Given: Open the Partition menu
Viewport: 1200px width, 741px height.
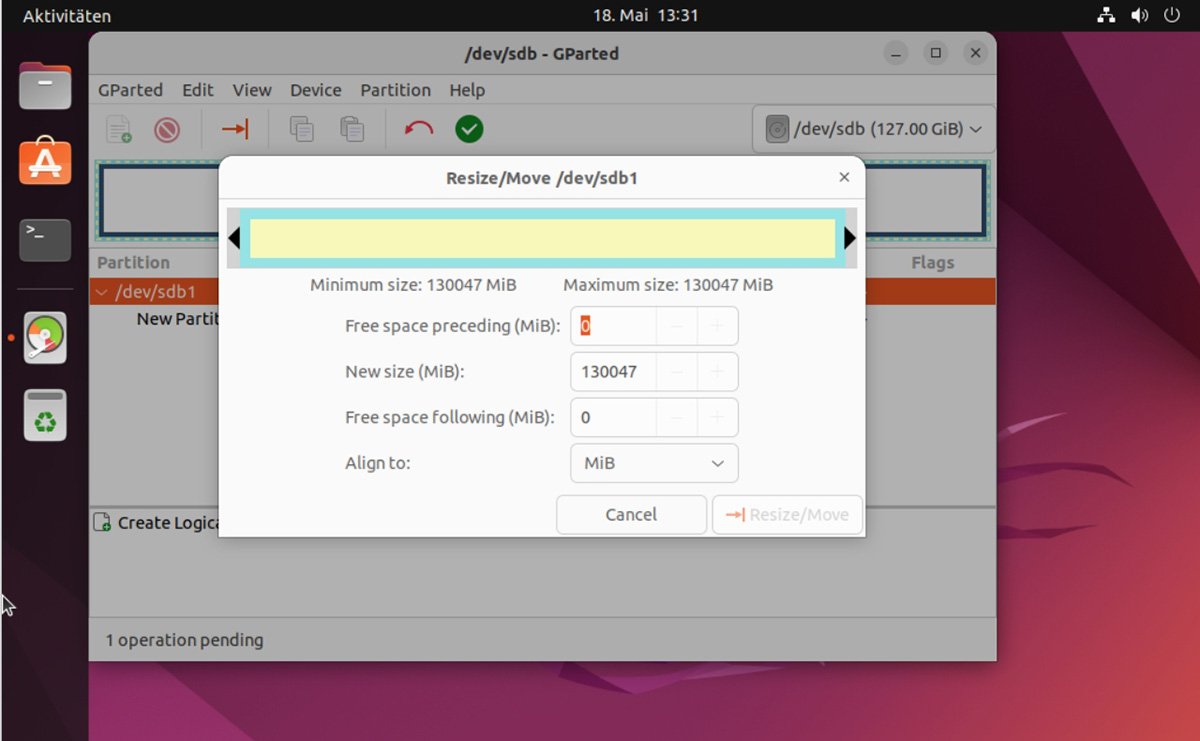Looking at the screenshot, I should pyautogui.click(x=395, y=90).
